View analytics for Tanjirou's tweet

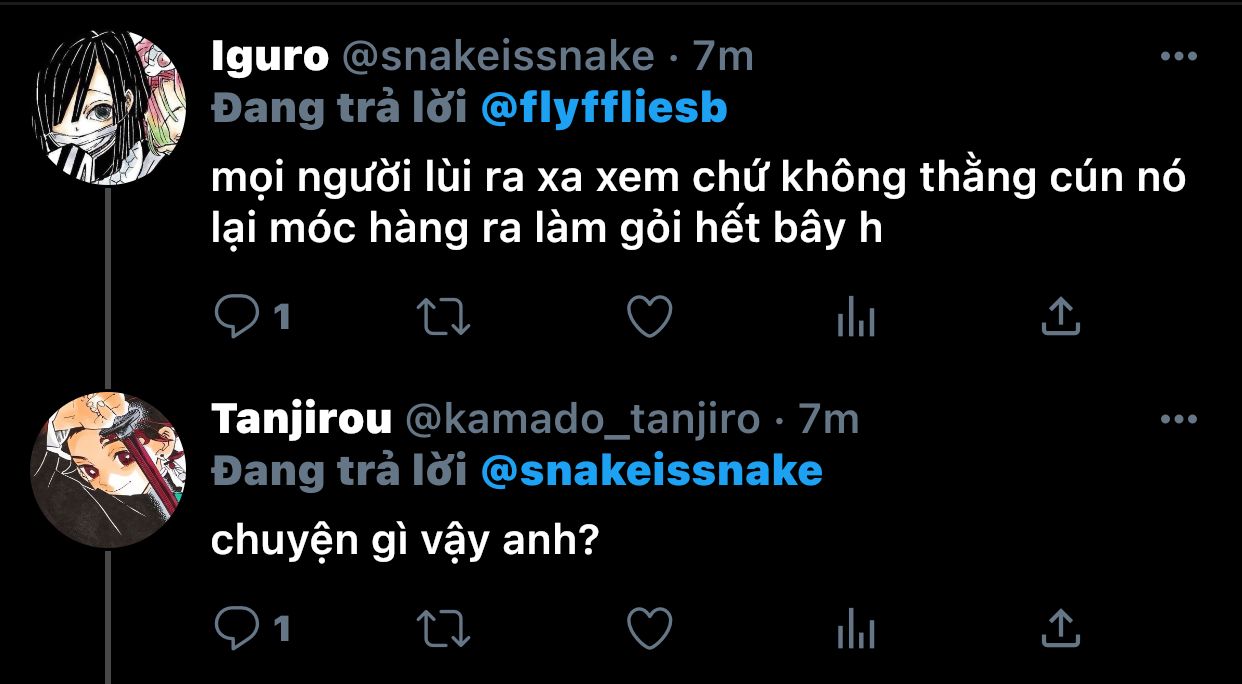[855, 630]
